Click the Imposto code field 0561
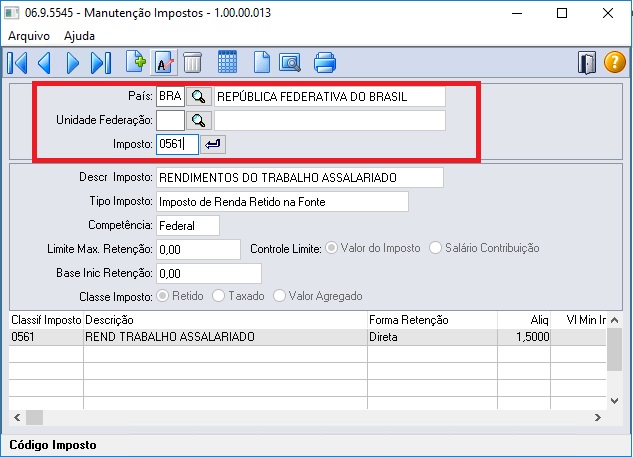The image size is (633, 457). point(177,144)
